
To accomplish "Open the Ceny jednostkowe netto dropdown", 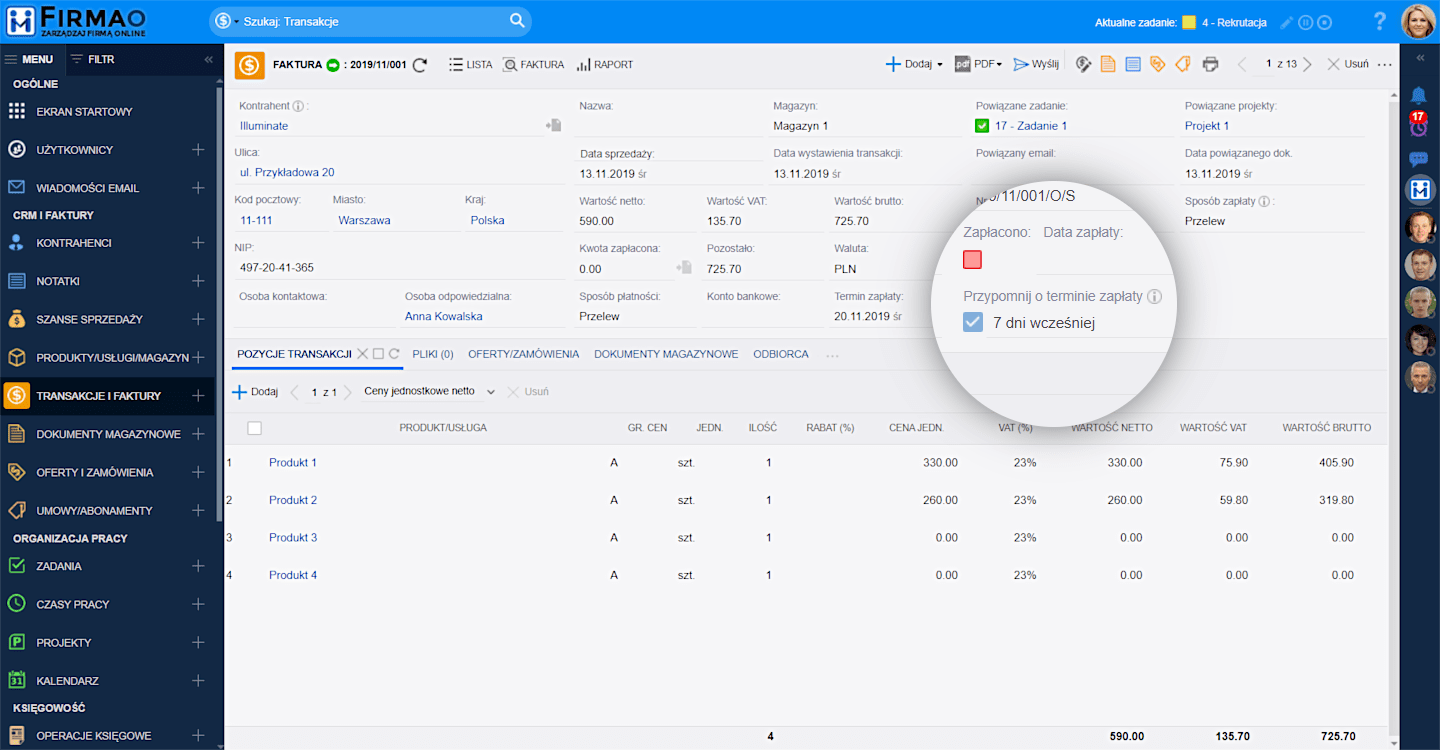I will click(x=430, y=391).
